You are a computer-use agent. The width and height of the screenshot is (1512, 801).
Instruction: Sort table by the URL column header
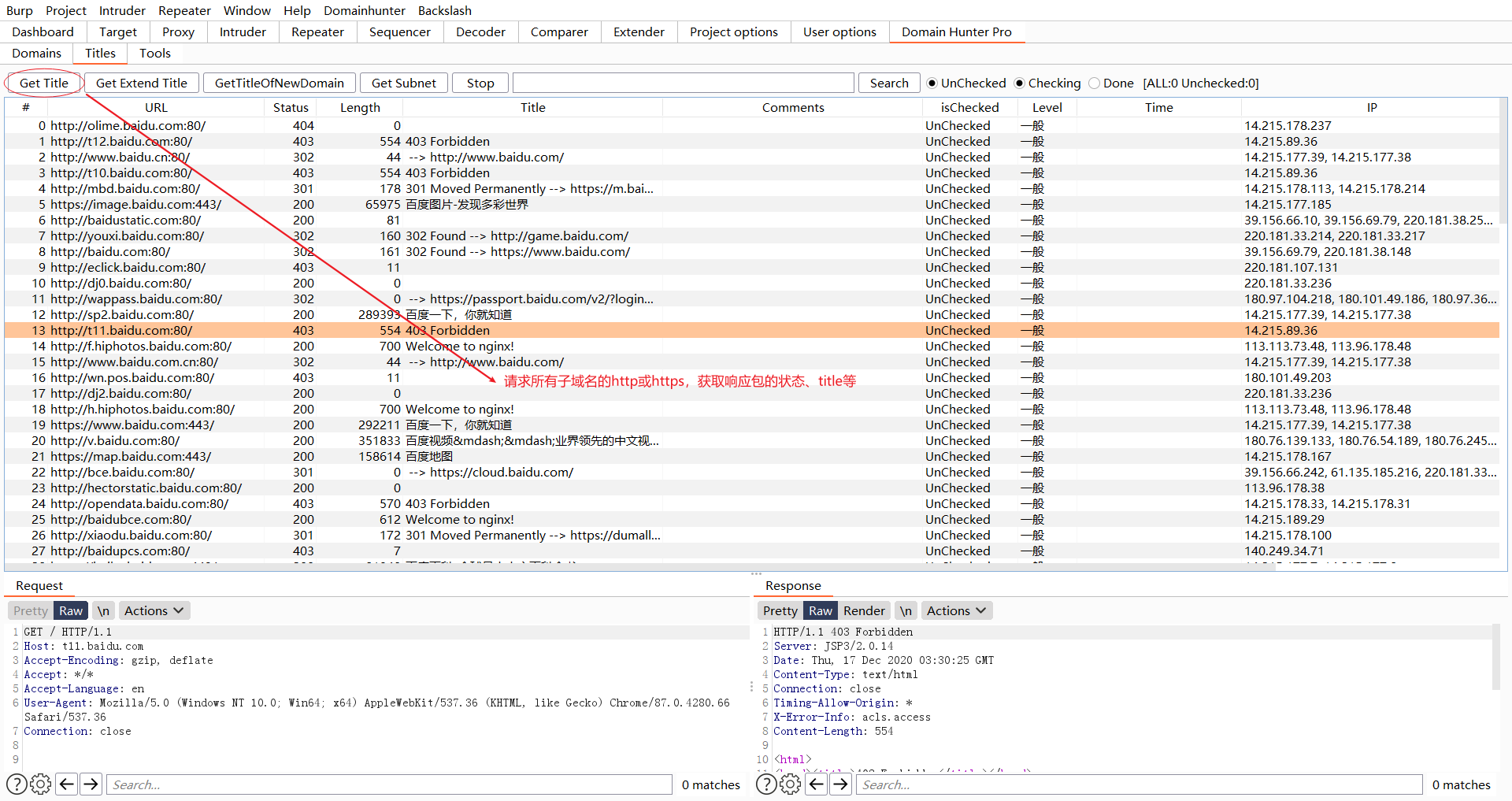click(156, 107)
